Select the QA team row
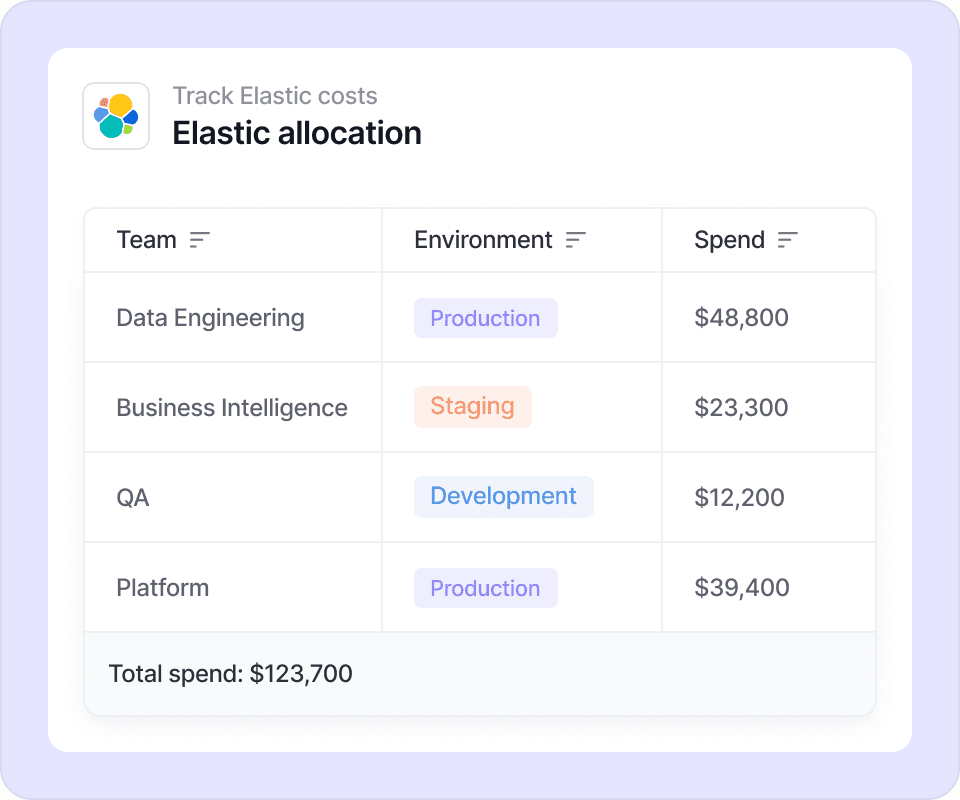This screenshot has height=800, width=960. pyautogui.click(x=133, y=498)
